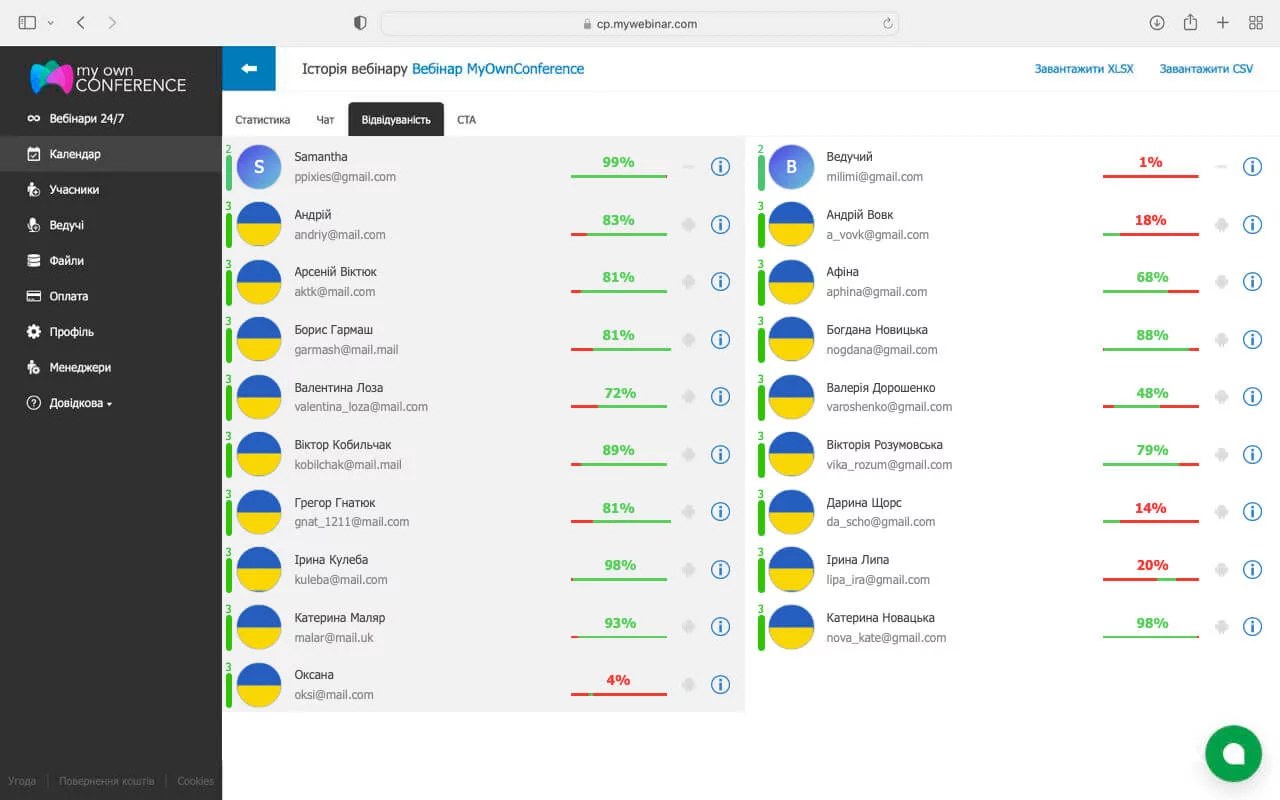The width and height of the screenshot is (1280, 800).
Task: Open info icon for Катерина Новацька
Action: [1252, 627]
